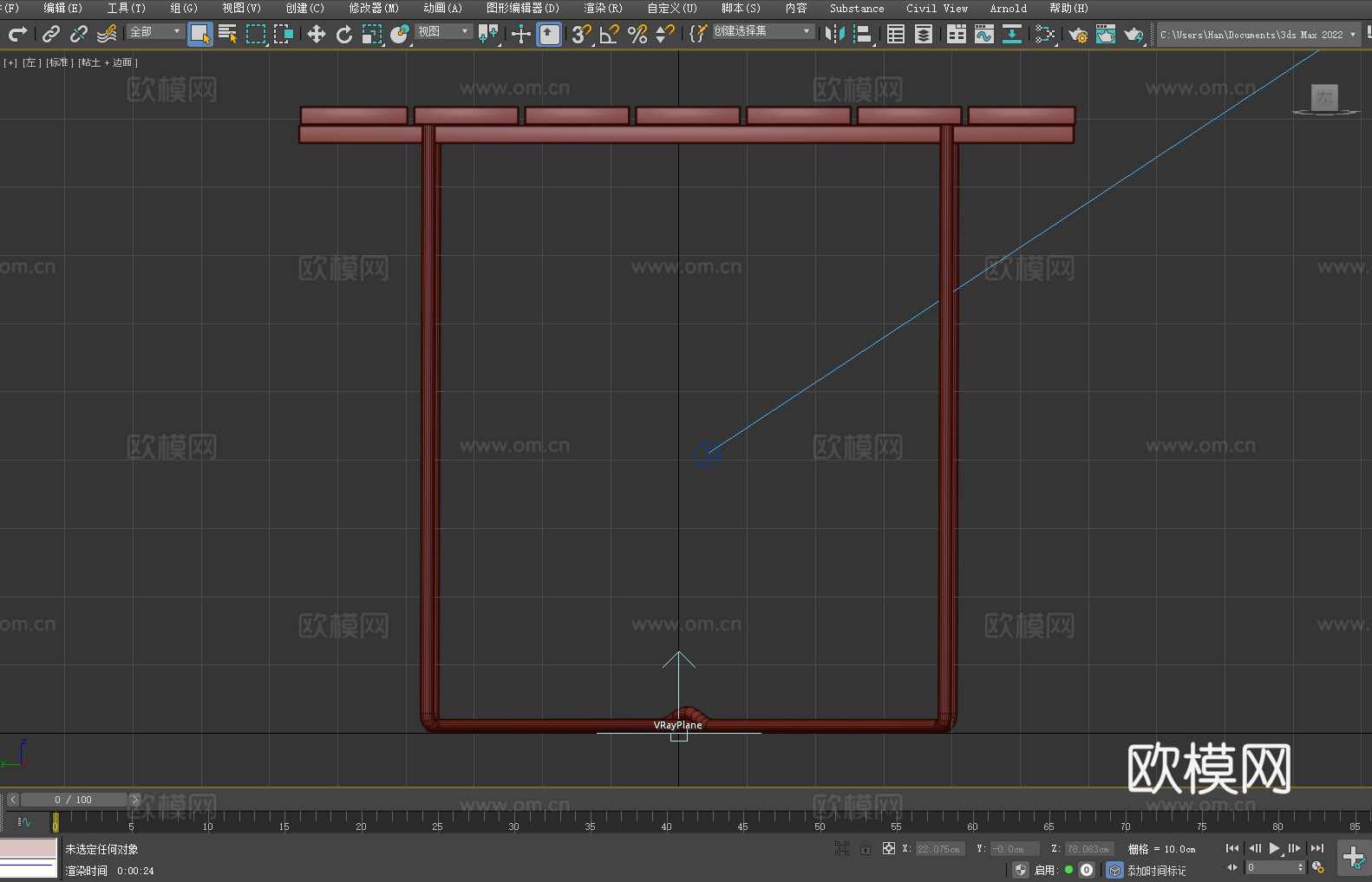Open the 编辑(E) menu
Image resolution: width=1372 pixels, height=882 pixels.
(62, 8)
